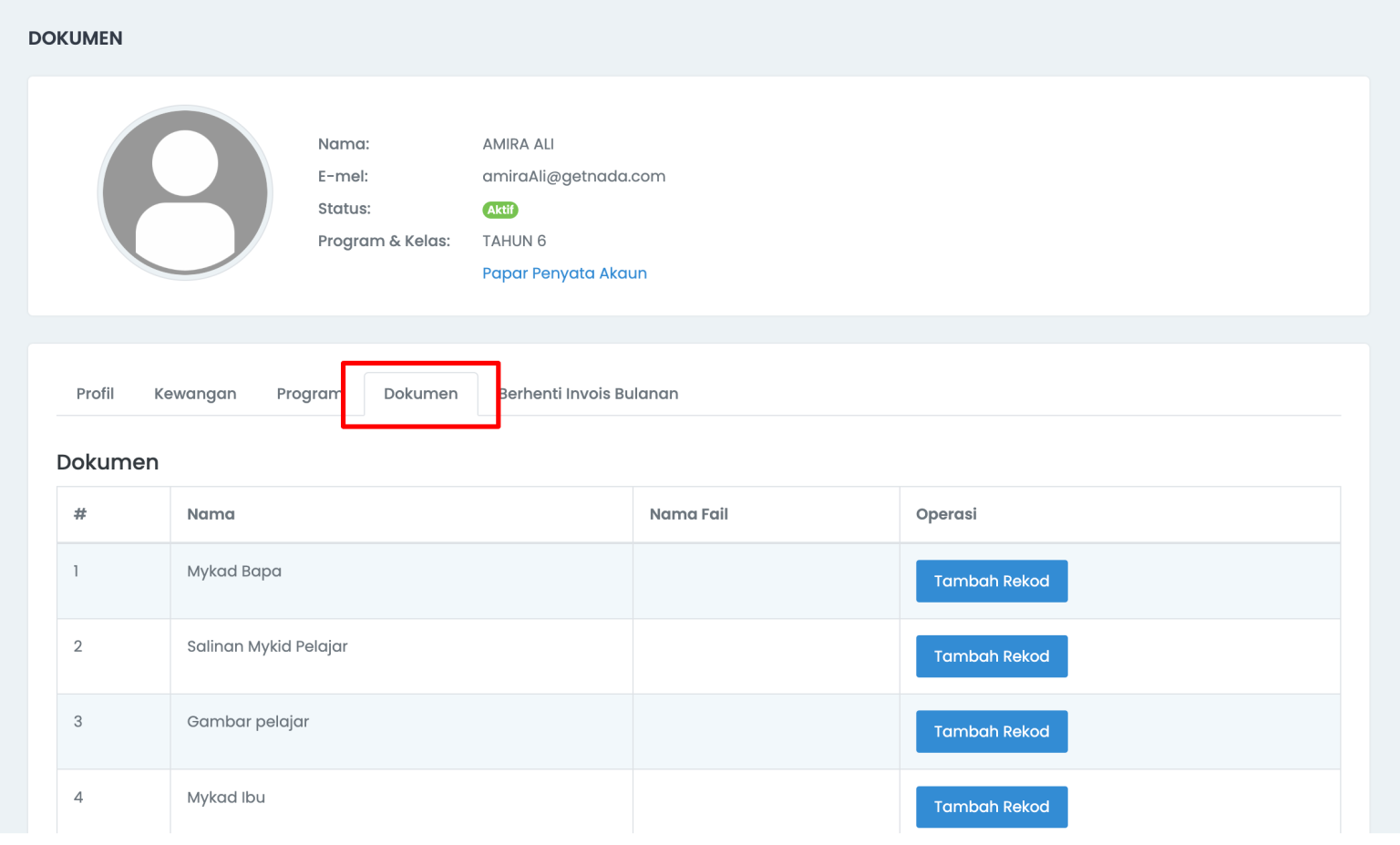Click the TAHUN 6 program value
1400x845 pixels.
(514, 242)
